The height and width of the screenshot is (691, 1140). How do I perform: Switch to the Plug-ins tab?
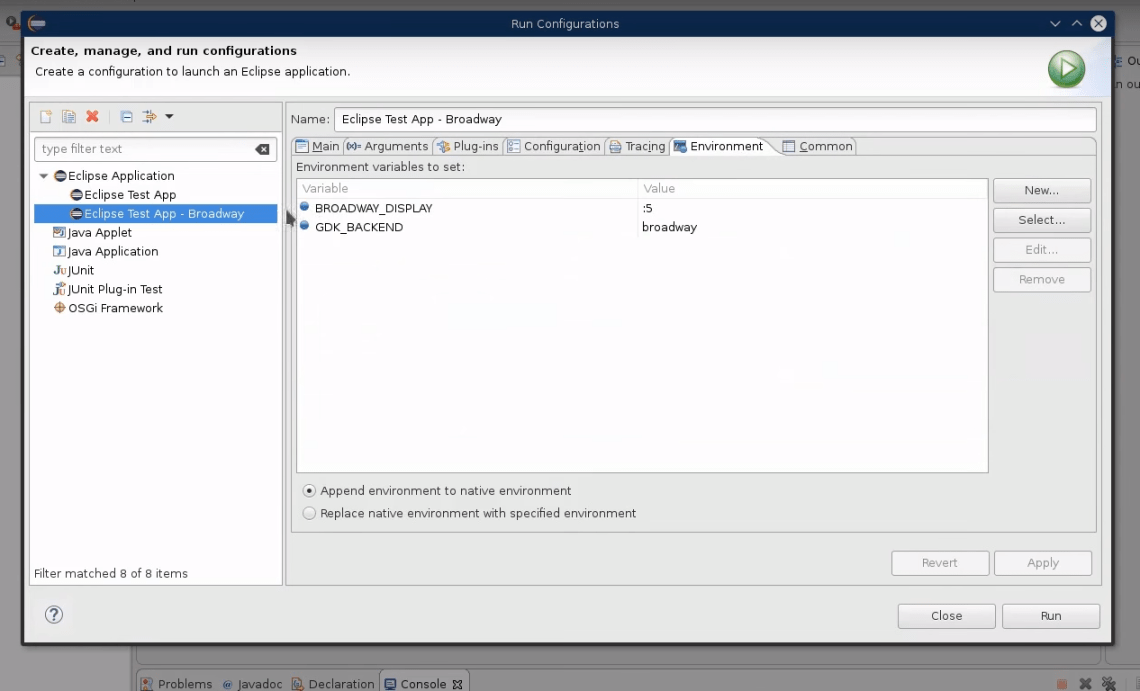pyautogui.click(x=467, y=146)
